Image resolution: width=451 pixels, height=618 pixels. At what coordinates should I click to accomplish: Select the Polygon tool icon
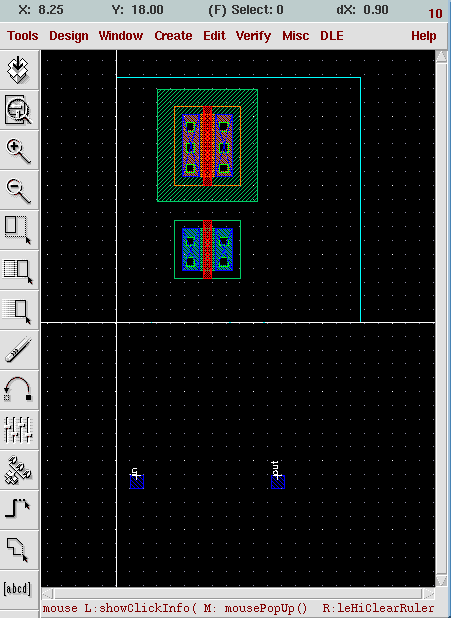point(19,550)
